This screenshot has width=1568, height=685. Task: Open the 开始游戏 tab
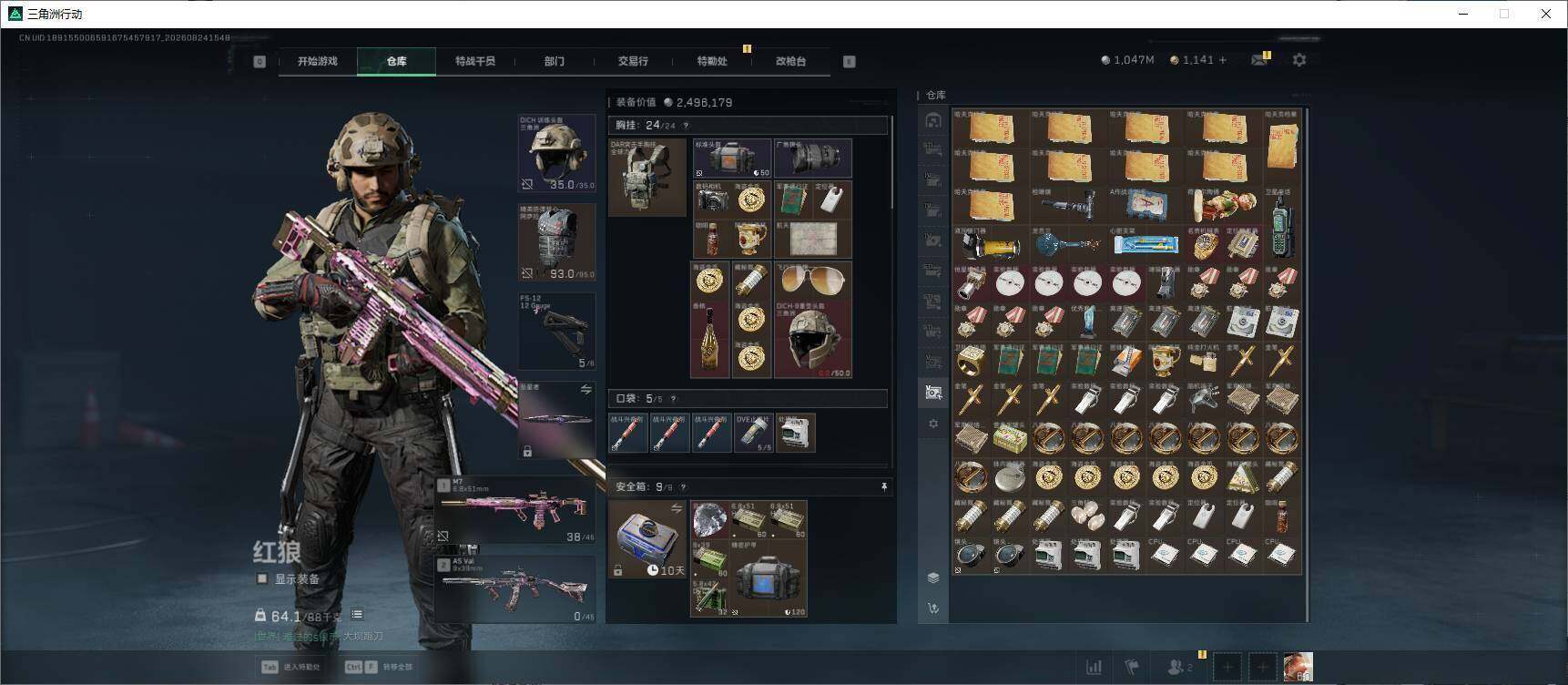(x=317, y=61)
